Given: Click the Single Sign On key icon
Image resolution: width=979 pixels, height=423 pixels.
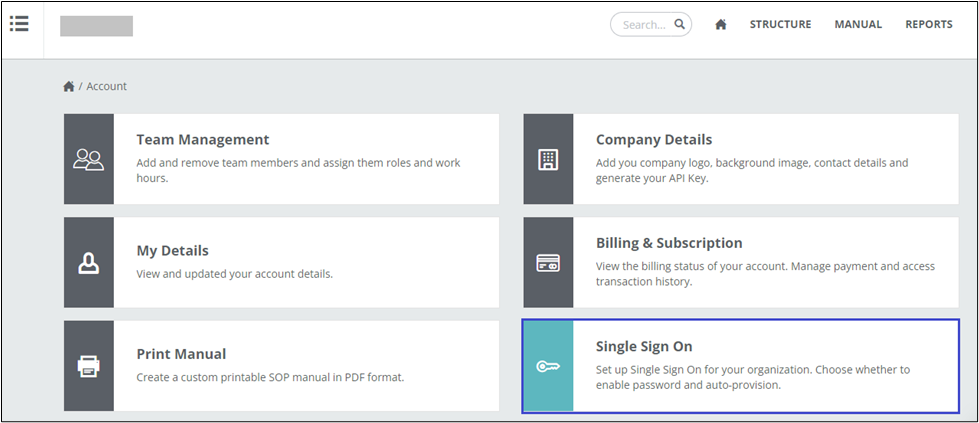Looking at the screenshot, I should [x=548, y=366].
